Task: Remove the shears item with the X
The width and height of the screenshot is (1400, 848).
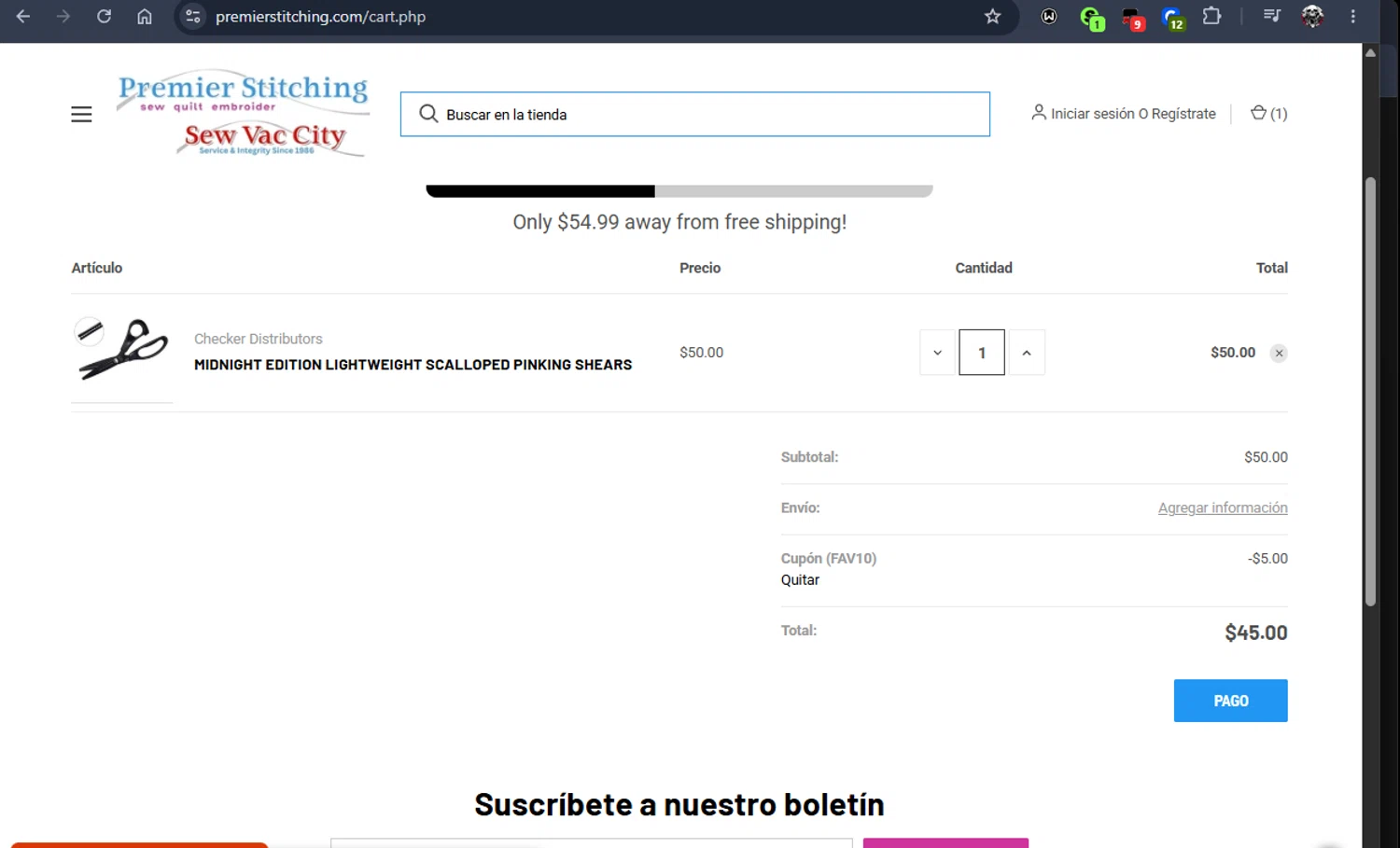Action: [1279, 353]
